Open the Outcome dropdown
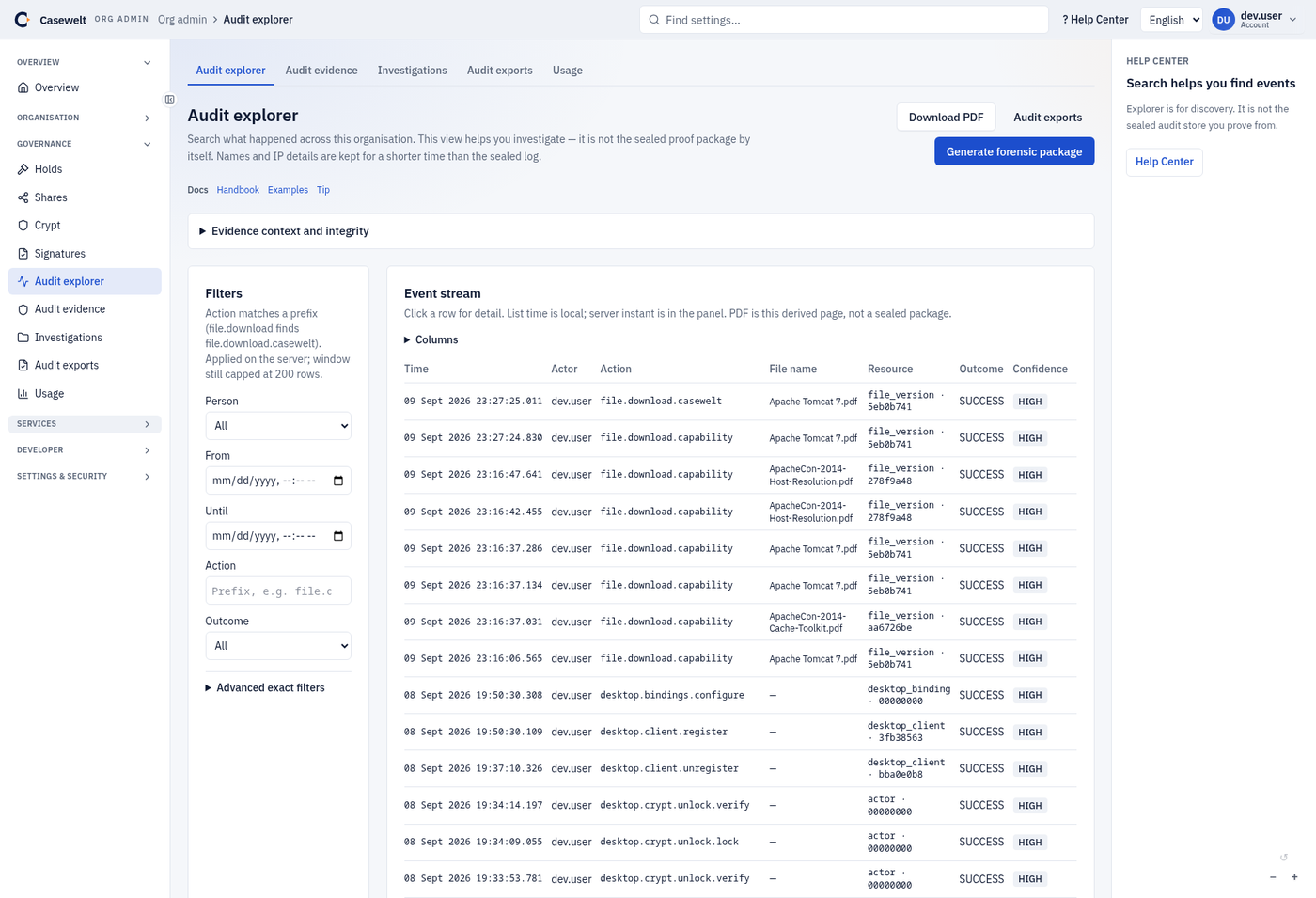Screen dimensions: 1316x898 pos(278,646)
